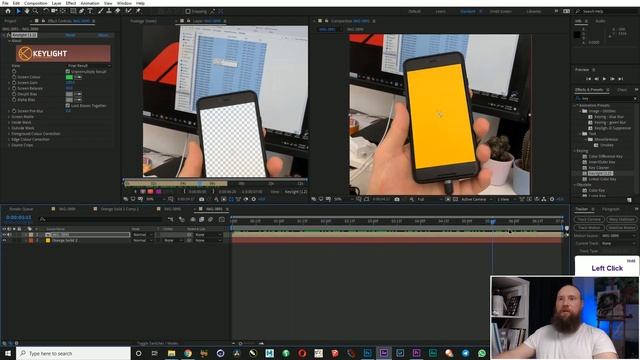Image resolution: width=640 pixels, height=360 pixels.
Task: Open the Windows Start menu
Action: 8,353
